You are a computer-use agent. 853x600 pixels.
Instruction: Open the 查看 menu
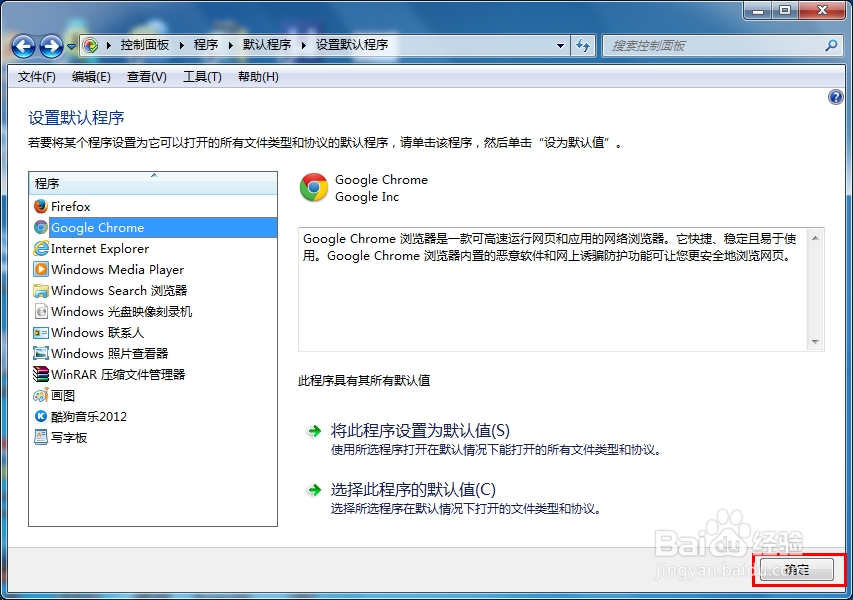click(145, 77)
